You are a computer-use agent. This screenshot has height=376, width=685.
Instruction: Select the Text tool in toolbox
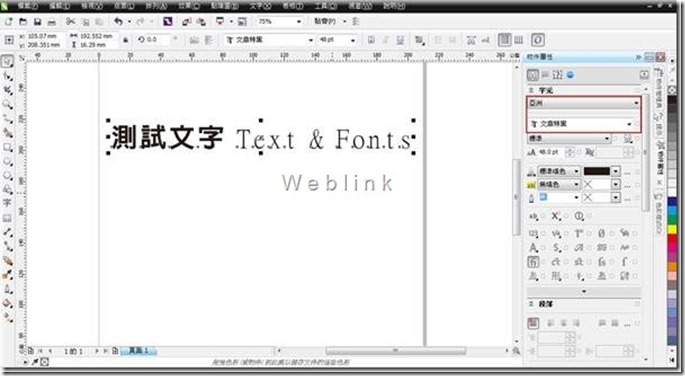[x=7, y=203]
